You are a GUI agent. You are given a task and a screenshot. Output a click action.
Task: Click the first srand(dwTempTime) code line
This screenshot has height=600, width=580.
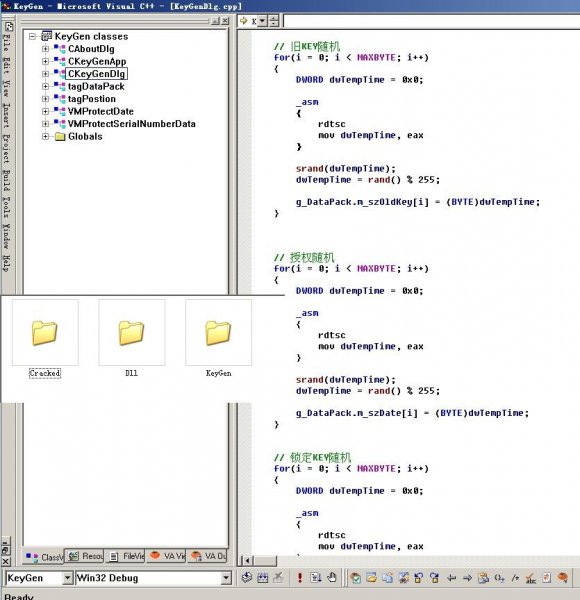click(x=345, y=169)
